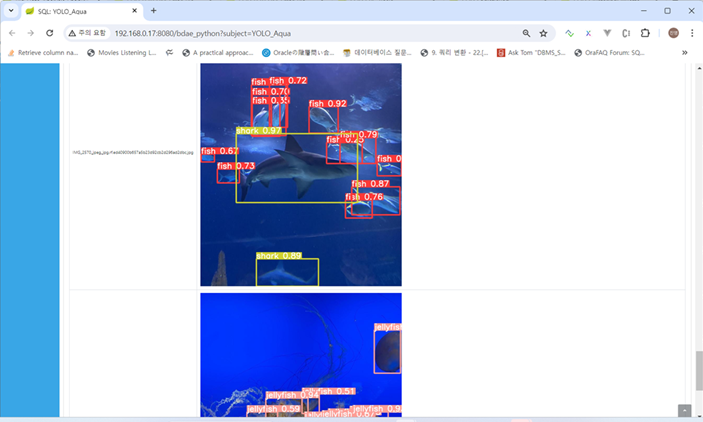703x422 pixels.
Task: Click the green wave extension icon
Action: (x=569, y=33)
